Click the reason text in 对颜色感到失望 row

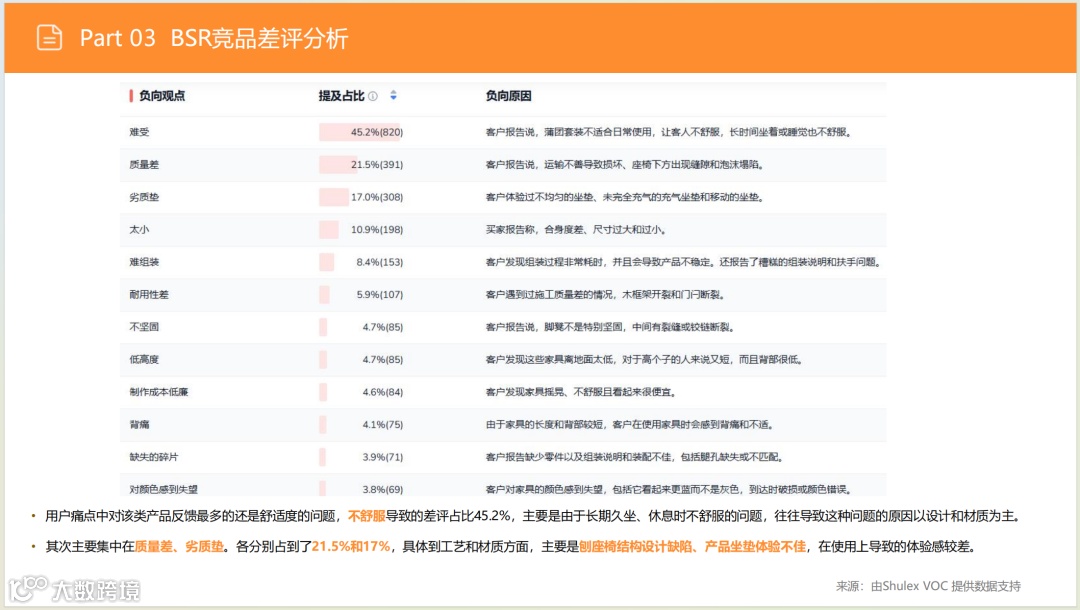(x=670, y=489)
